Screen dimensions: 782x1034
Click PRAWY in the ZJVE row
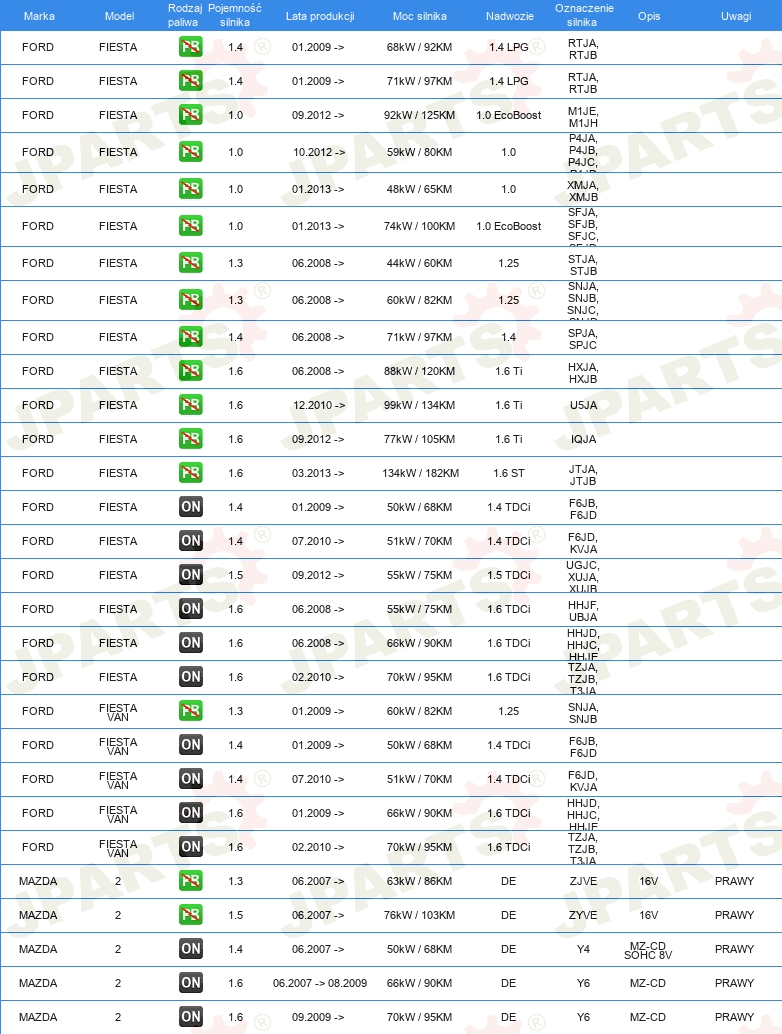click(x=734, y=881)
